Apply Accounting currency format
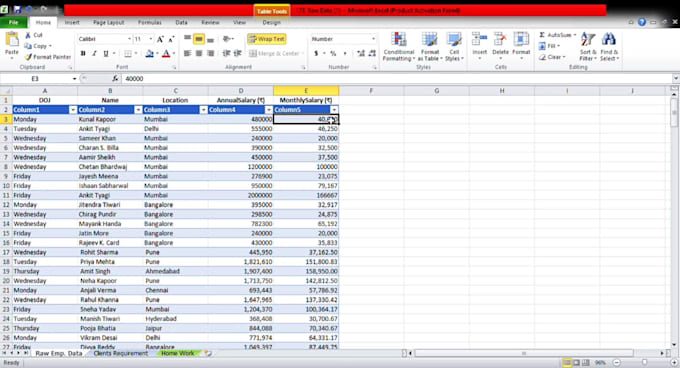This screenshot has width=680, height=368. click(316, 53)
